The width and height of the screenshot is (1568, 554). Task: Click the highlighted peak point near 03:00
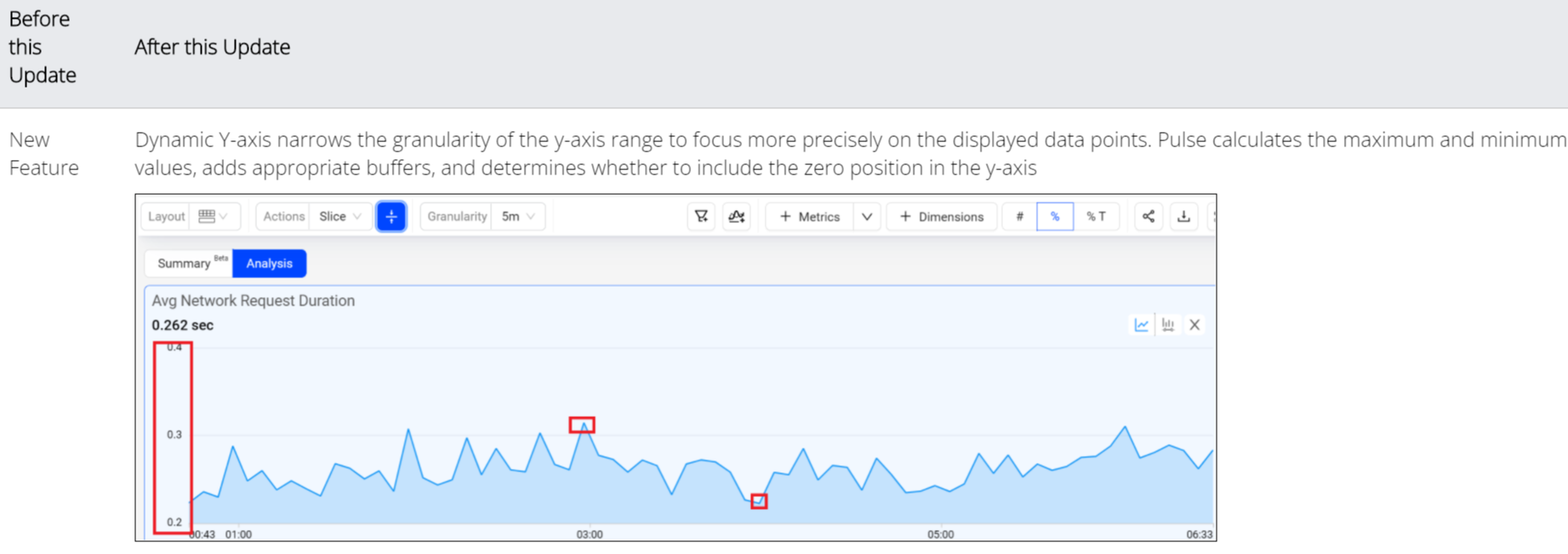pos(582,425)
